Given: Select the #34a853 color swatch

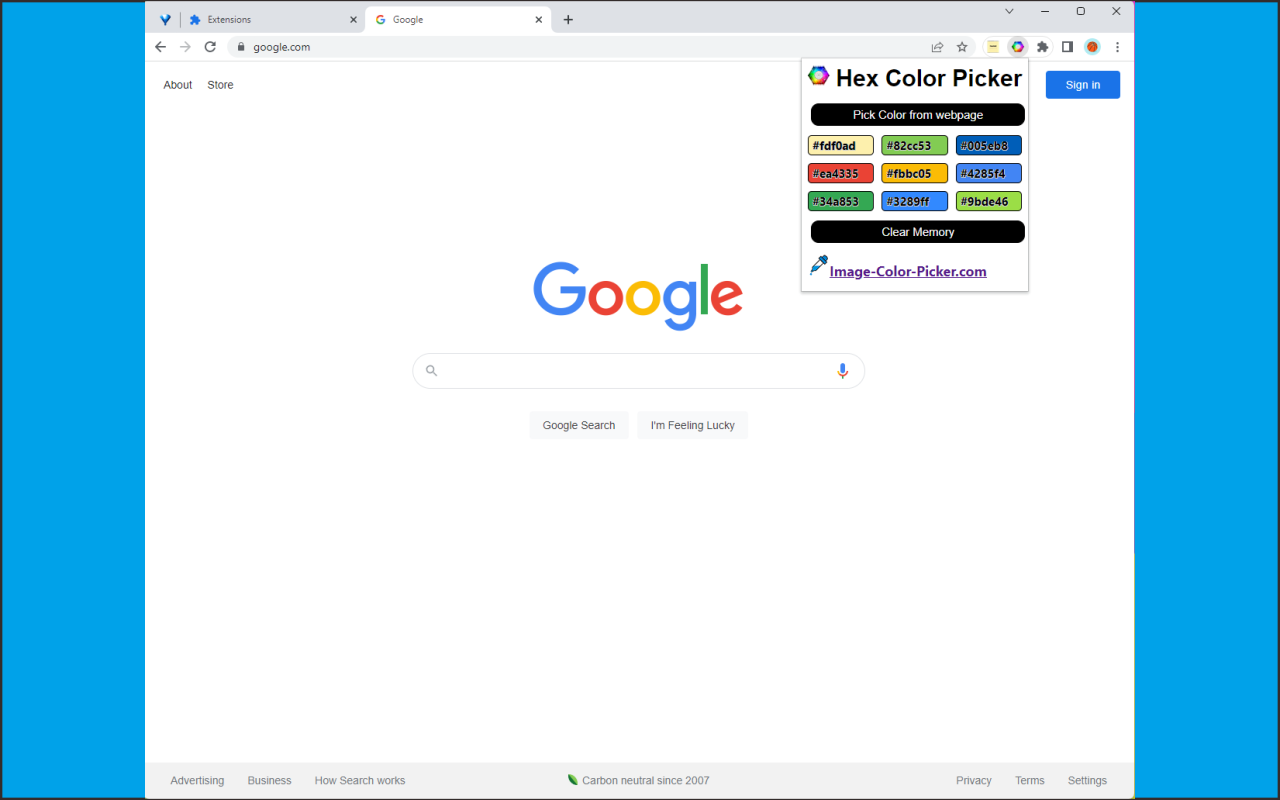Looking at the screenshot, I should point(841,202).
